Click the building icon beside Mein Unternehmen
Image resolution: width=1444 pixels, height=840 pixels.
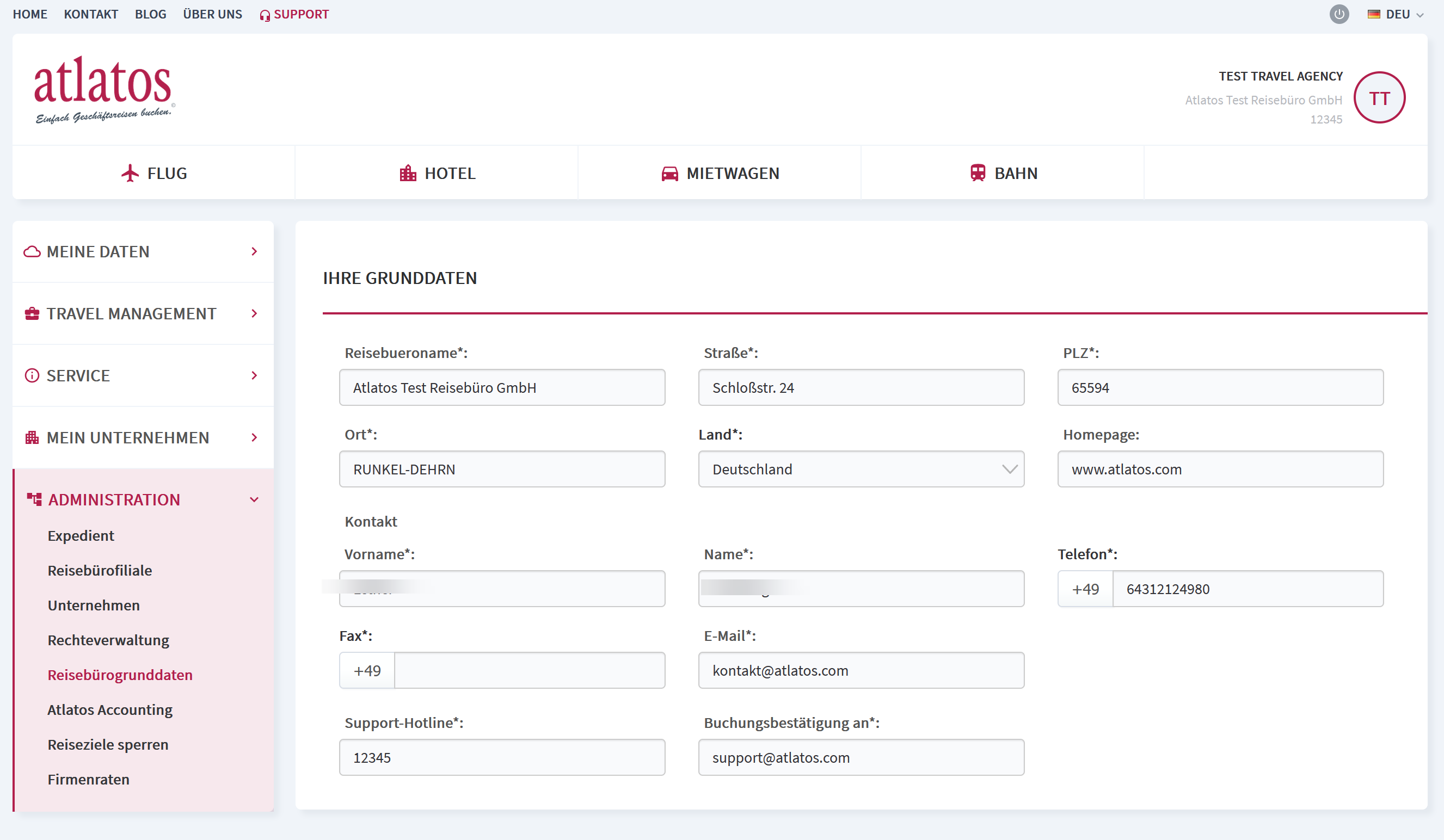tap(32, 437)
